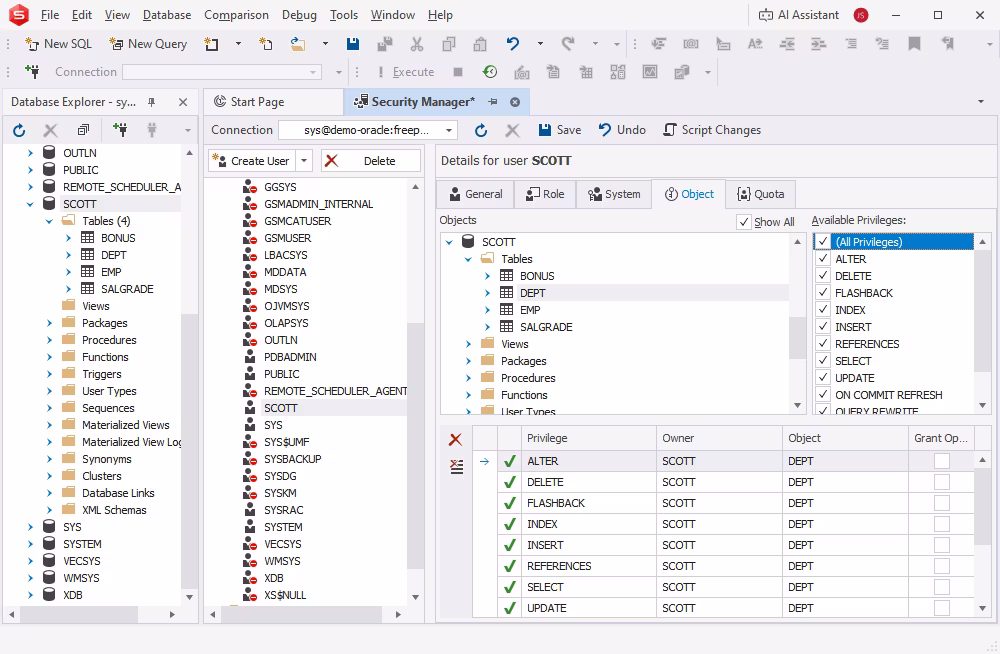Click the Bookmark icon in main toolbar
The height and width of the screenshot is (654, 1000).
click(x=915, y=44)
